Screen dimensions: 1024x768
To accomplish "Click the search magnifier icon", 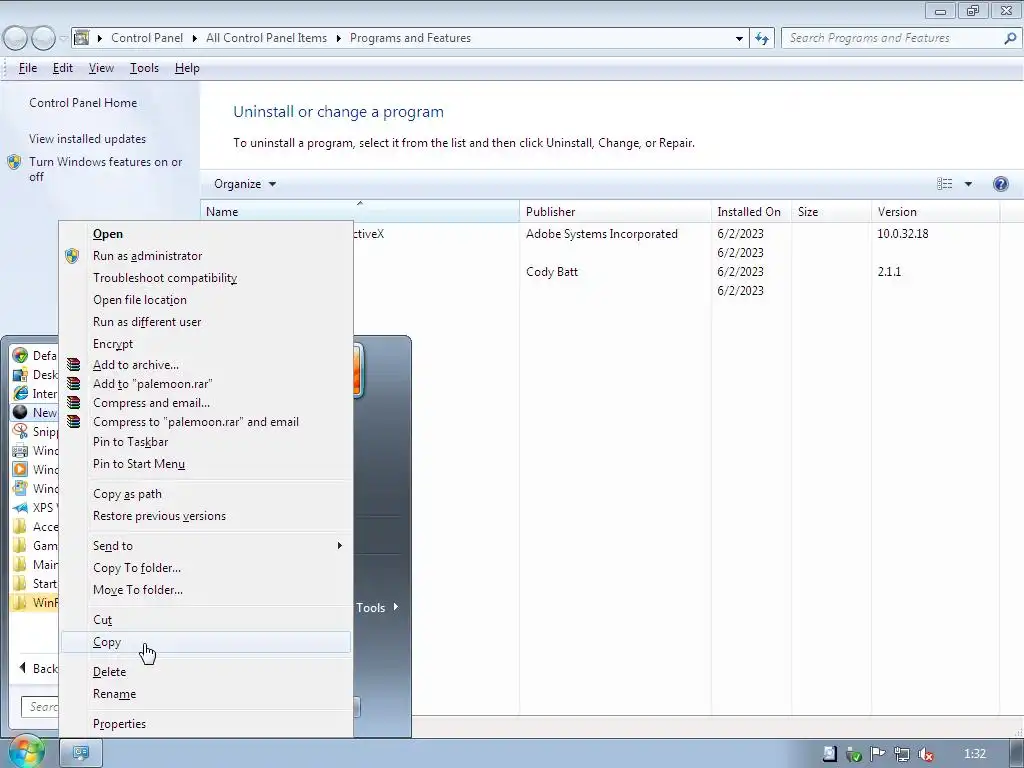I will coord(1010,38).
